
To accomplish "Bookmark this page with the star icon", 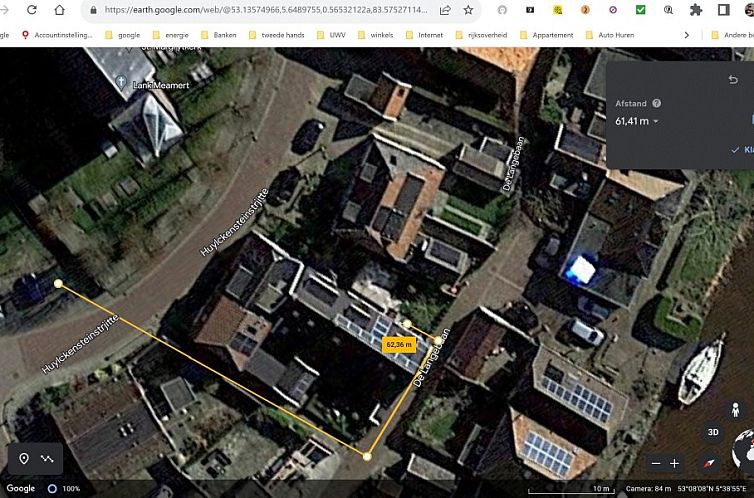I will pyautogui.click(x=467, y=10).
